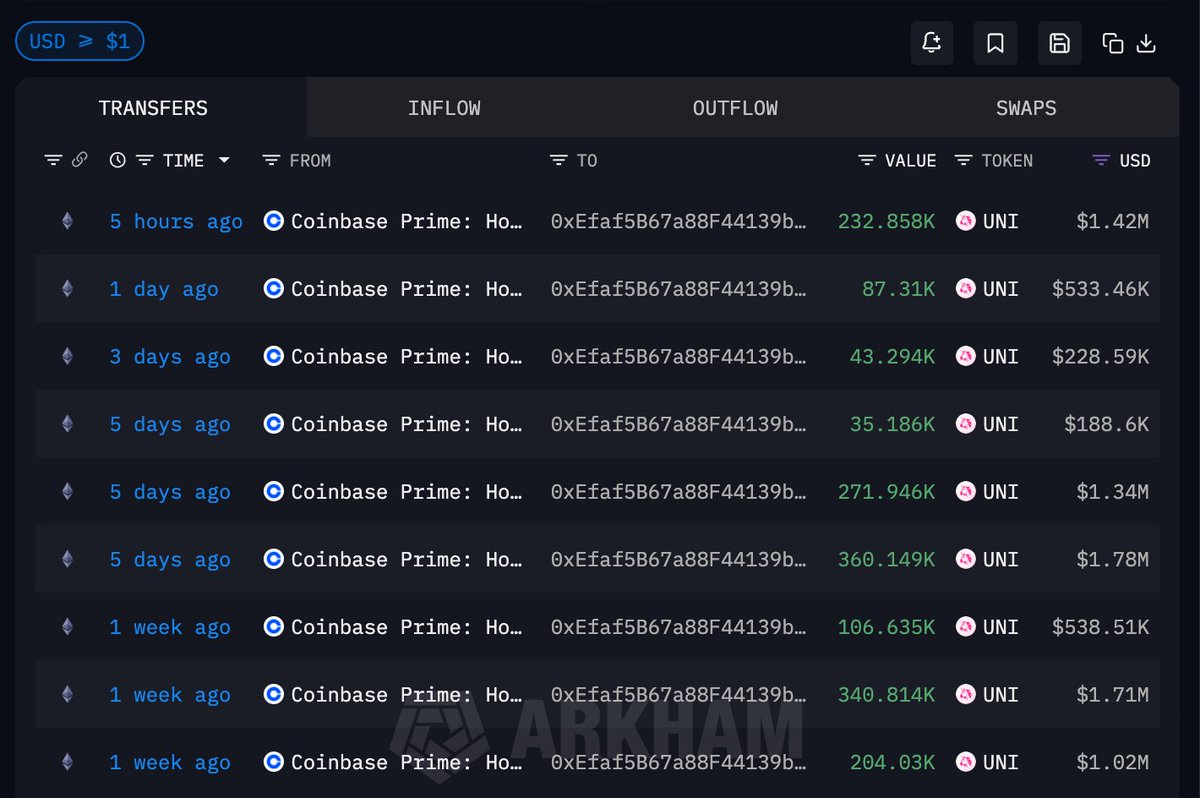1200x798 pixels.
Task: Click Ethereum icon in 5 hours ago row
Action: 67,221
